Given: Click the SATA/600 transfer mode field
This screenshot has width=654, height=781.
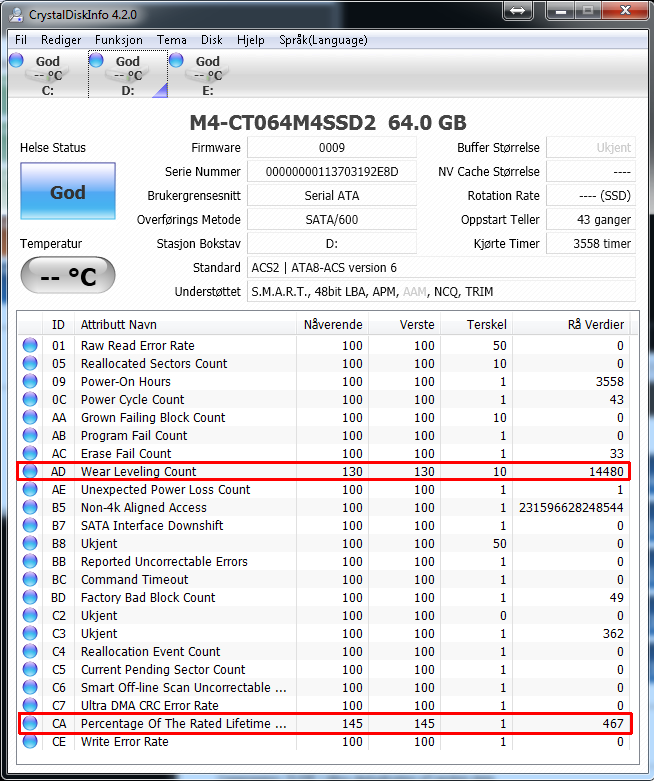Looking at the screenshot, I should (332, 220).
